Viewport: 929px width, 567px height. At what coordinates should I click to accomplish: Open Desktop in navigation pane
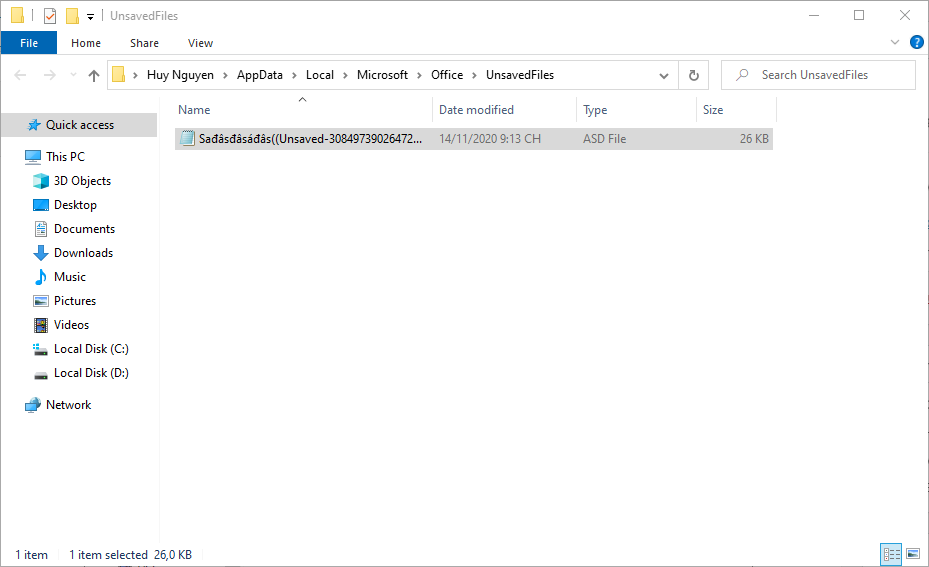[x=75, y=205]
